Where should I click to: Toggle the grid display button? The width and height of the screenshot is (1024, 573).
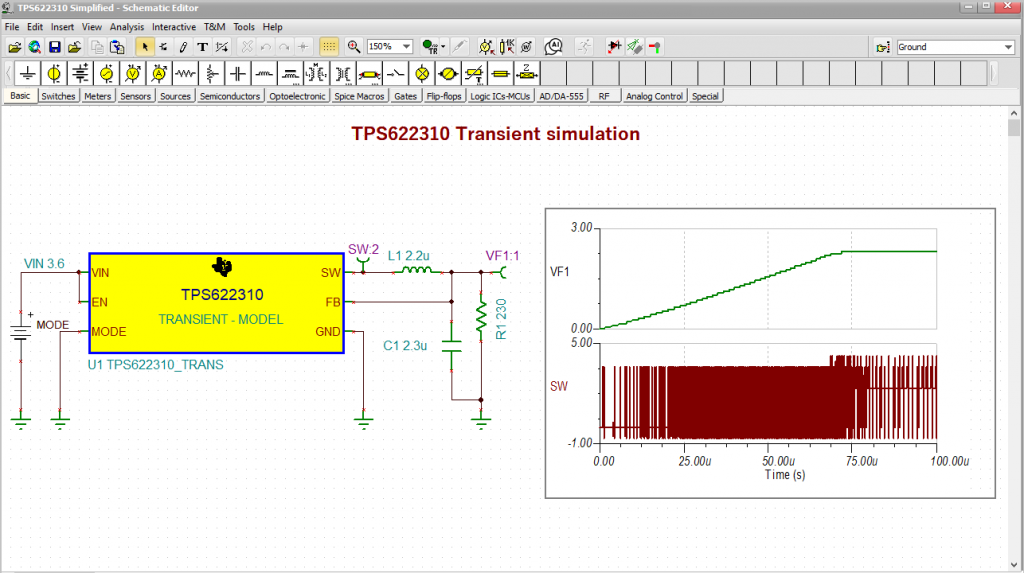pyautogui.click(x=329, y=47)
